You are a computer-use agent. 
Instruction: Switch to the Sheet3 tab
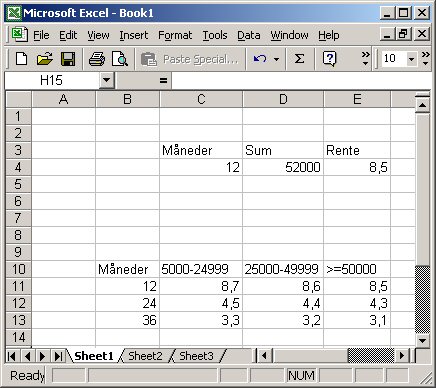click(x=196, y=356)
